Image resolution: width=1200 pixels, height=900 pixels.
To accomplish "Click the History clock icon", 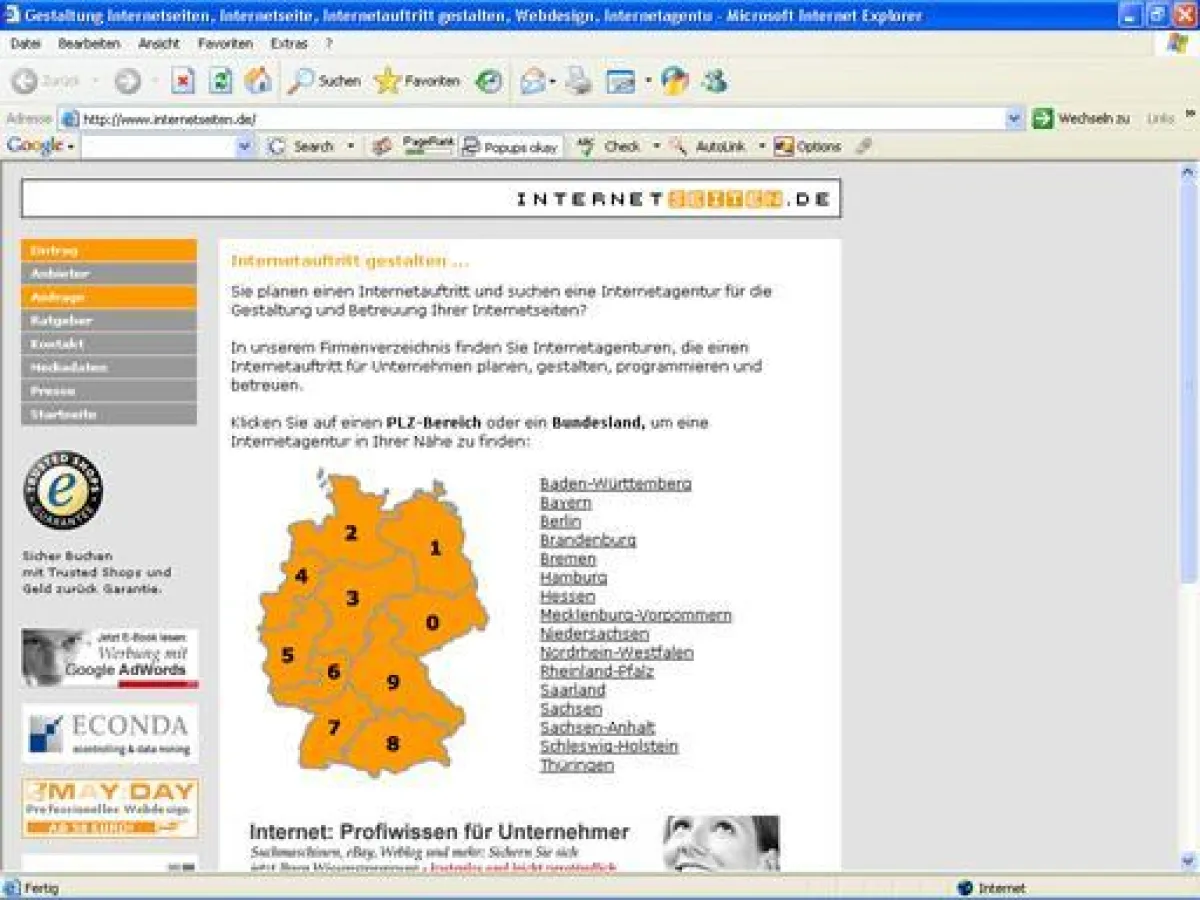I will 489,81.
